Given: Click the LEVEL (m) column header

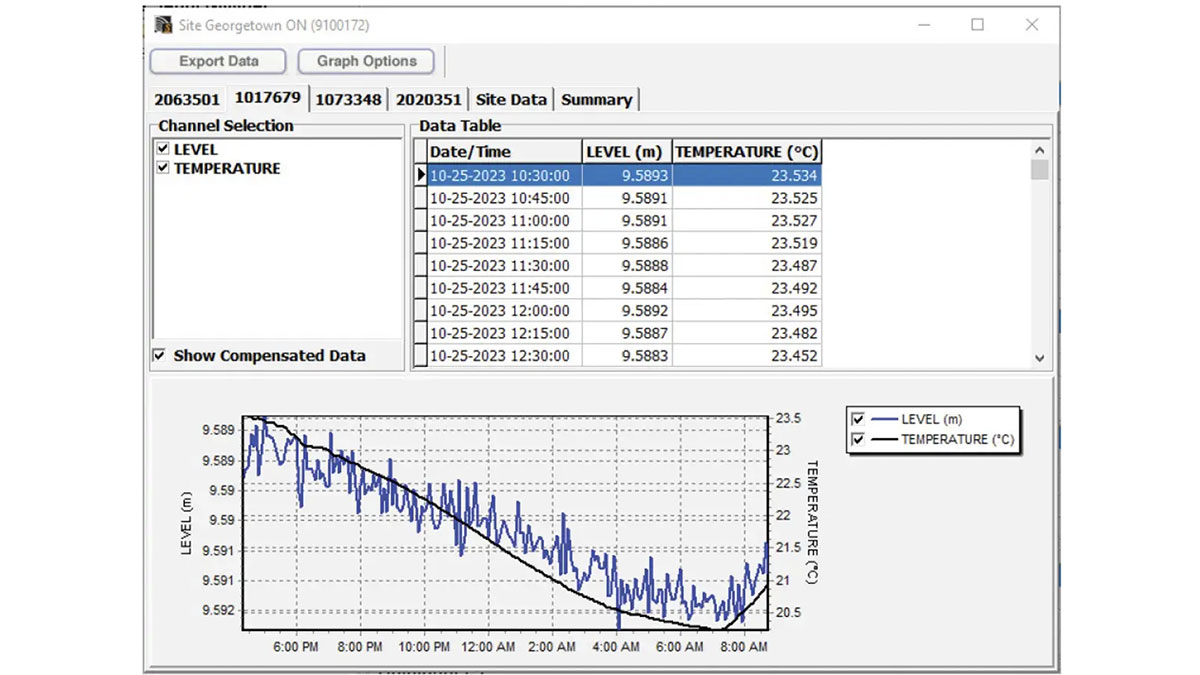Looking at the screenshot, I should 627,152.
